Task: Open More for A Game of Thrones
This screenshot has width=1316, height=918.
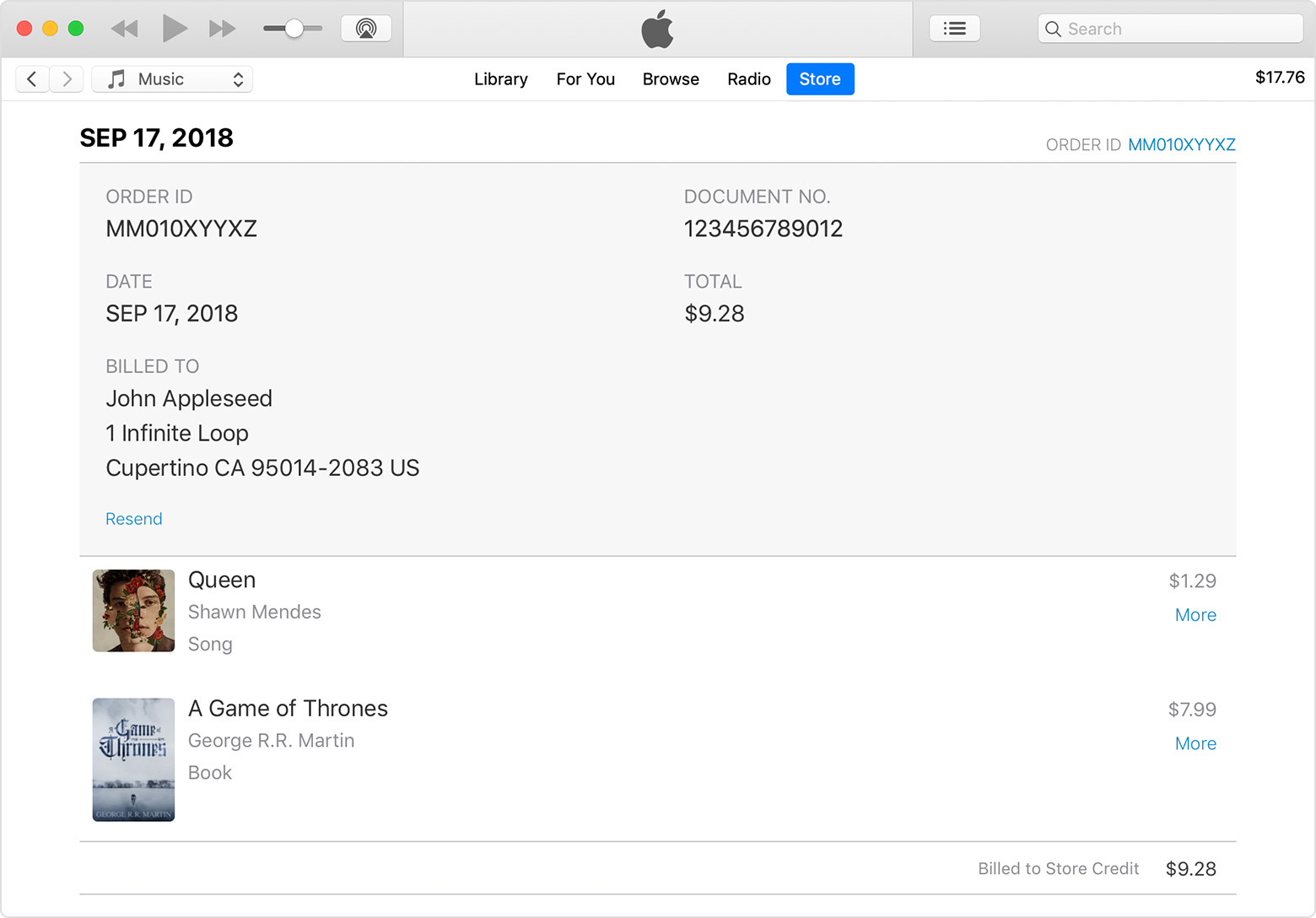Action: click(x=1195, y=743)
